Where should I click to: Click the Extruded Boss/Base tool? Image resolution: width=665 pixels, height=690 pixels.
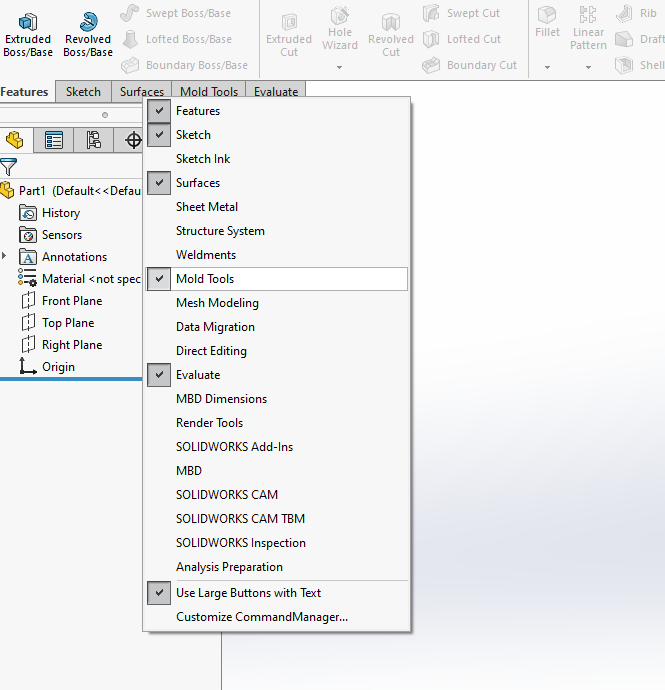[28, 35]
